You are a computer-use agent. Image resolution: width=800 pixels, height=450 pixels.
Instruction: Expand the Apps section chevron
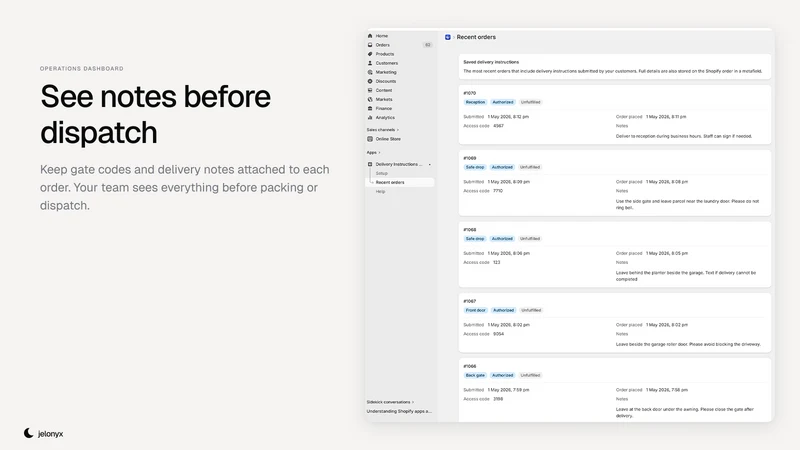coord(379,153)
